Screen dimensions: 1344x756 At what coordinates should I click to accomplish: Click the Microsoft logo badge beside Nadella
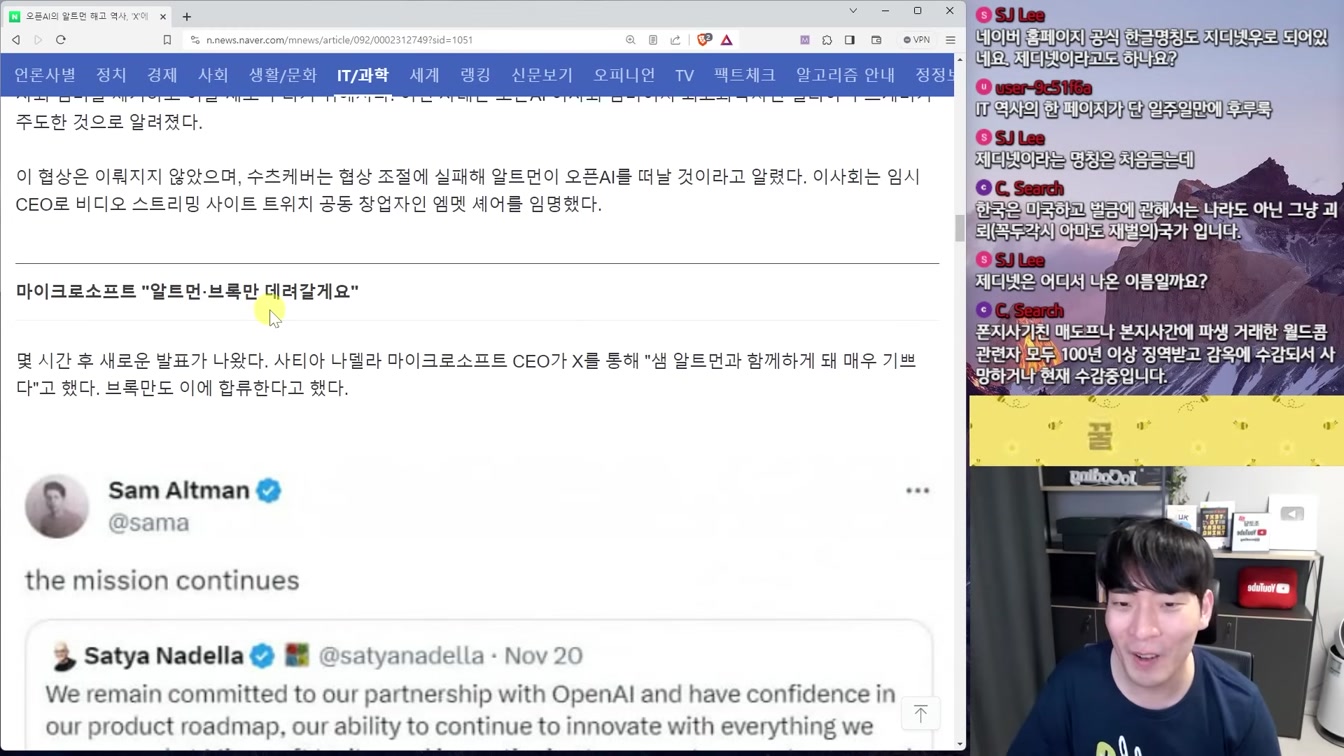point(297,656)
